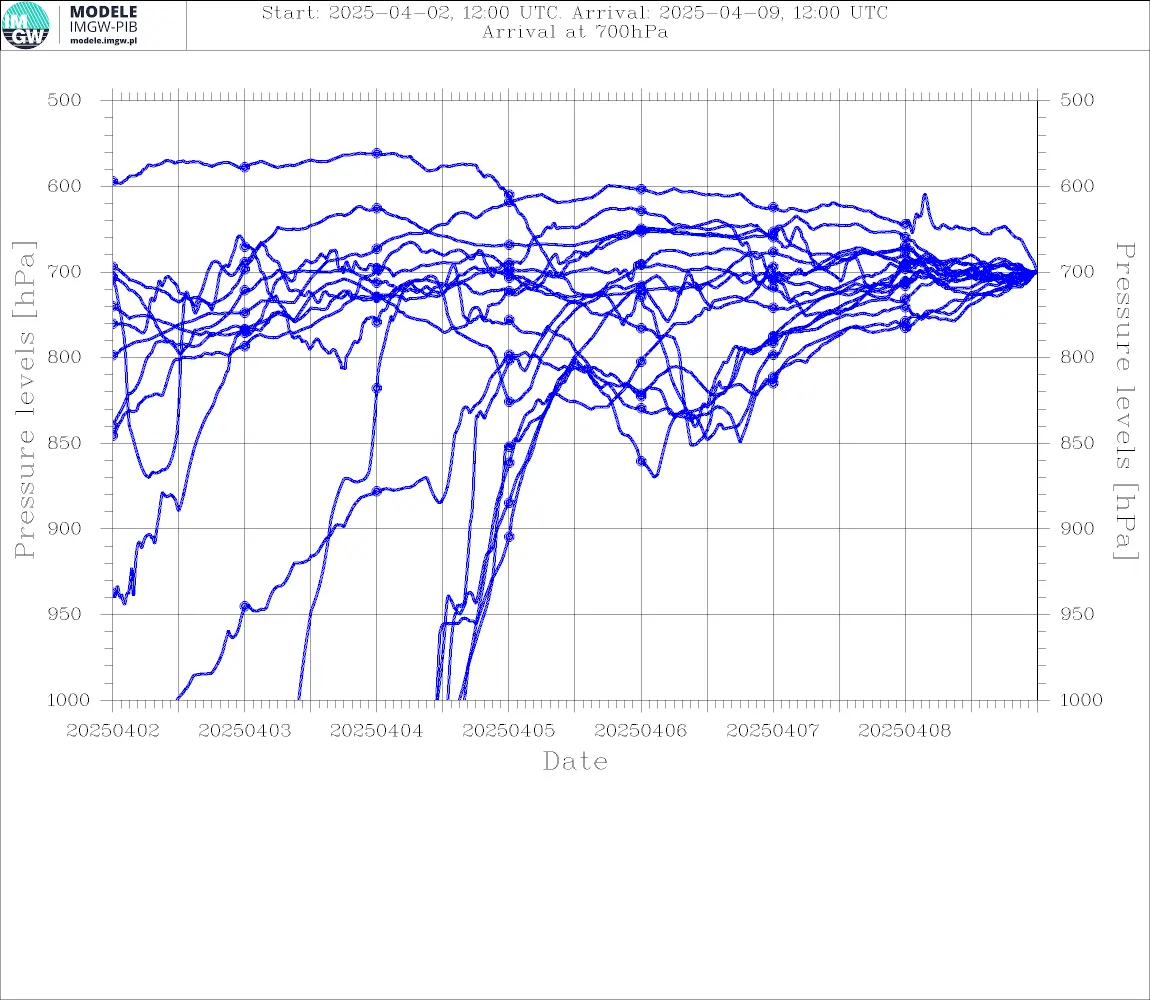Click the left axis 1000 label
1150x1000 pixels.
69,700
